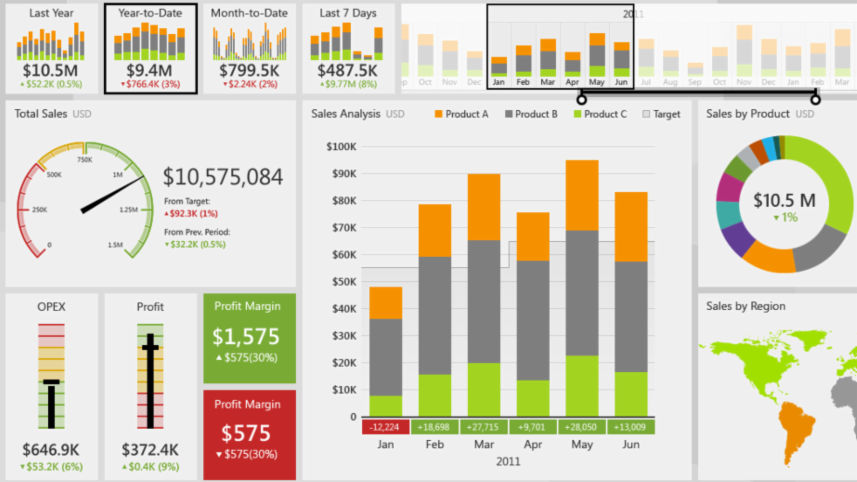The image size is (857, 482).
Task: Click the May bar in Sales Analysis
Action: pos(582,288)
